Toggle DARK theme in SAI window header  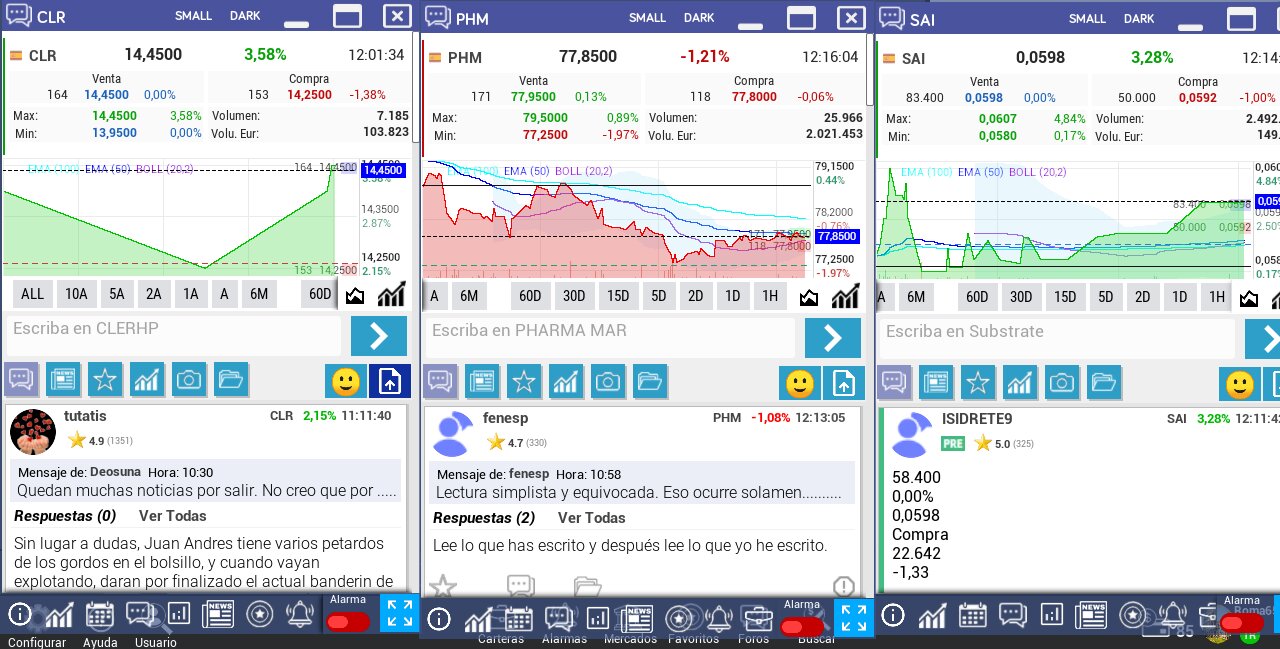click(x=1139, y=18)
